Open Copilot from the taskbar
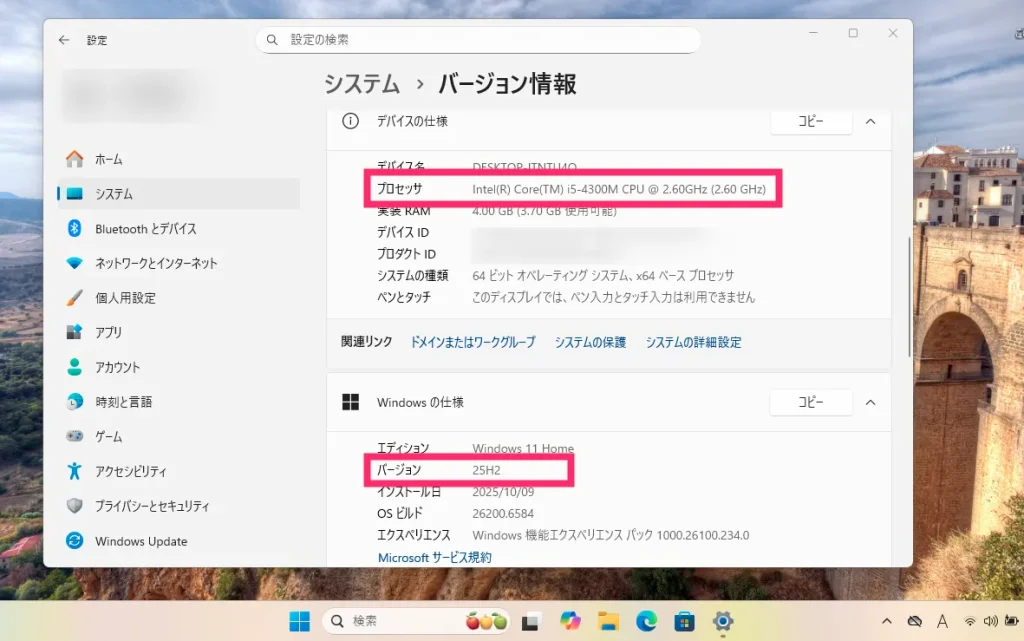 click(x=571, y=621)
